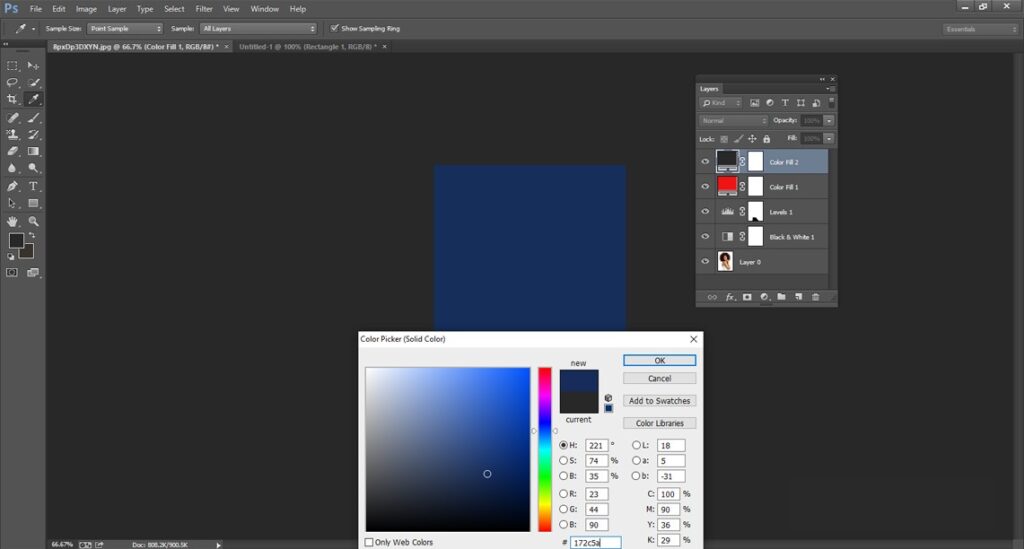Image resolution: width=1024 pixels, height=549 pixels.
Task: Open the status bar info arrow
Action: (219, 544)
